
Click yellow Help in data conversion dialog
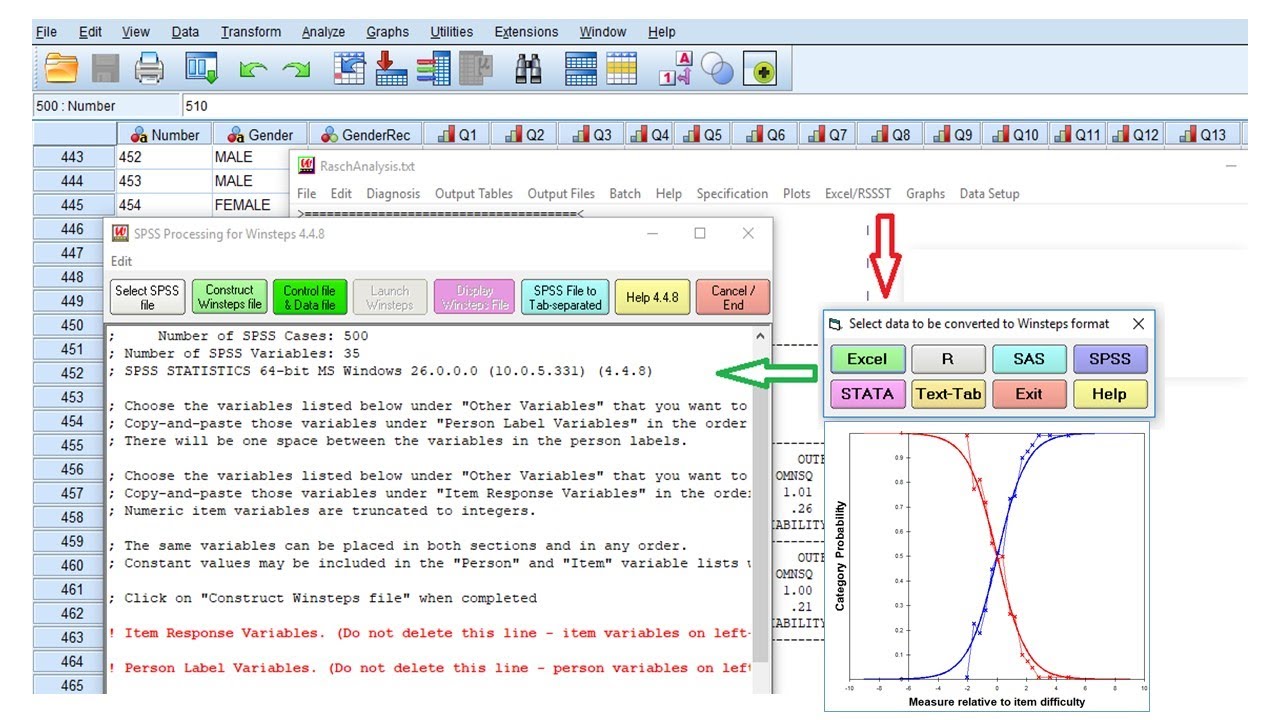(x=1110, y=394)
